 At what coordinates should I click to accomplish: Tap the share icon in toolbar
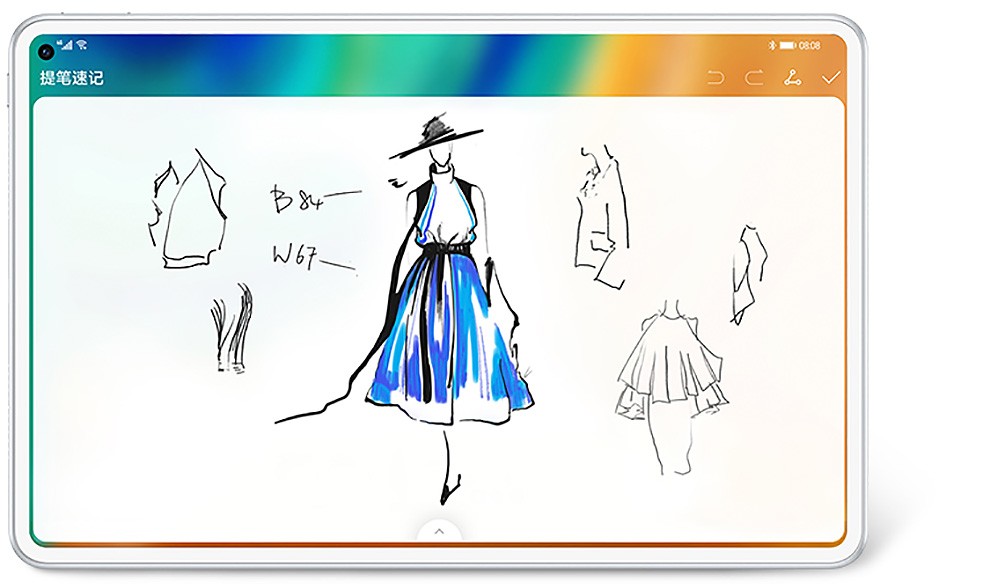[x=792, y=78]
